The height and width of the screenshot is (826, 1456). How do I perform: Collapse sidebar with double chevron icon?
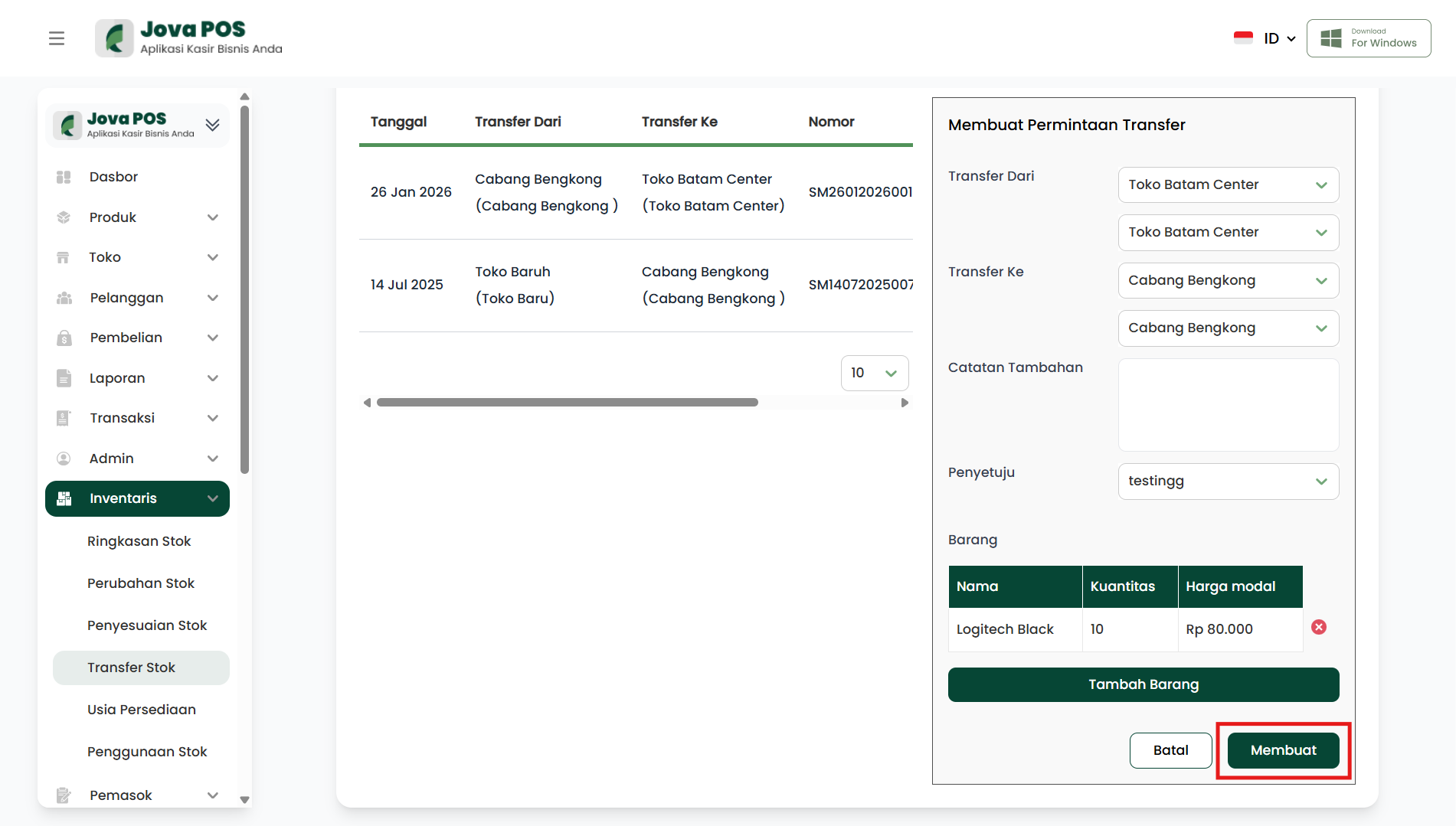coord(213,125)
